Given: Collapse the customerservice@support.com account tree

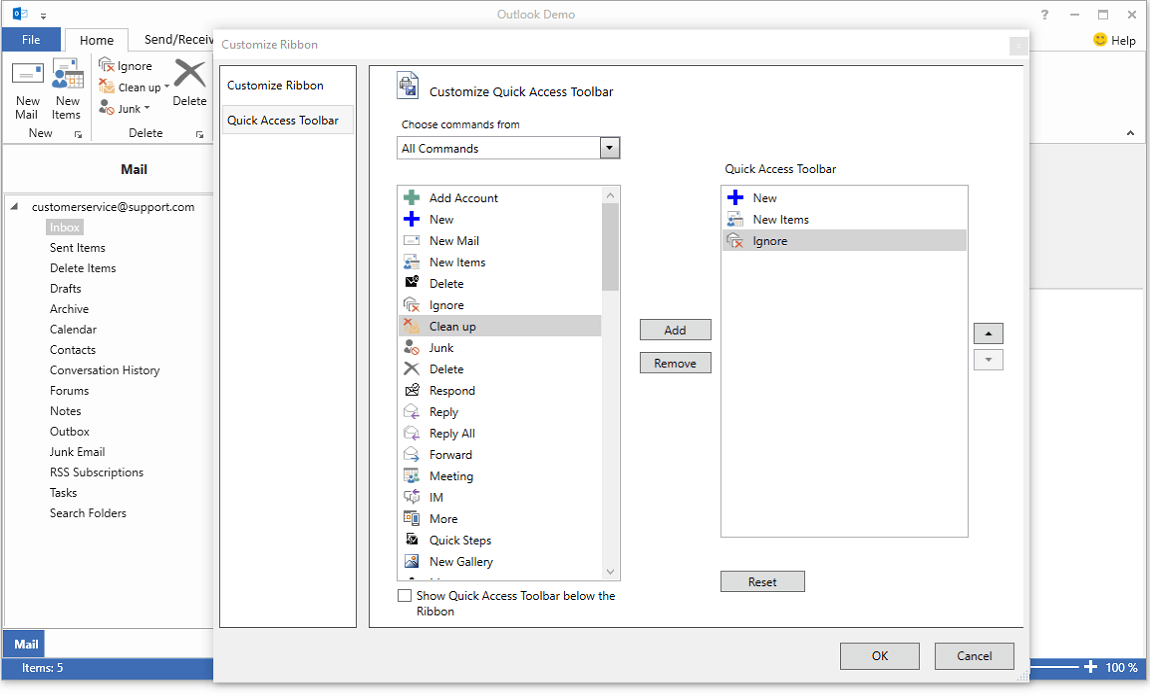Looking at the screenshot, I should click(x=15, y=207).
